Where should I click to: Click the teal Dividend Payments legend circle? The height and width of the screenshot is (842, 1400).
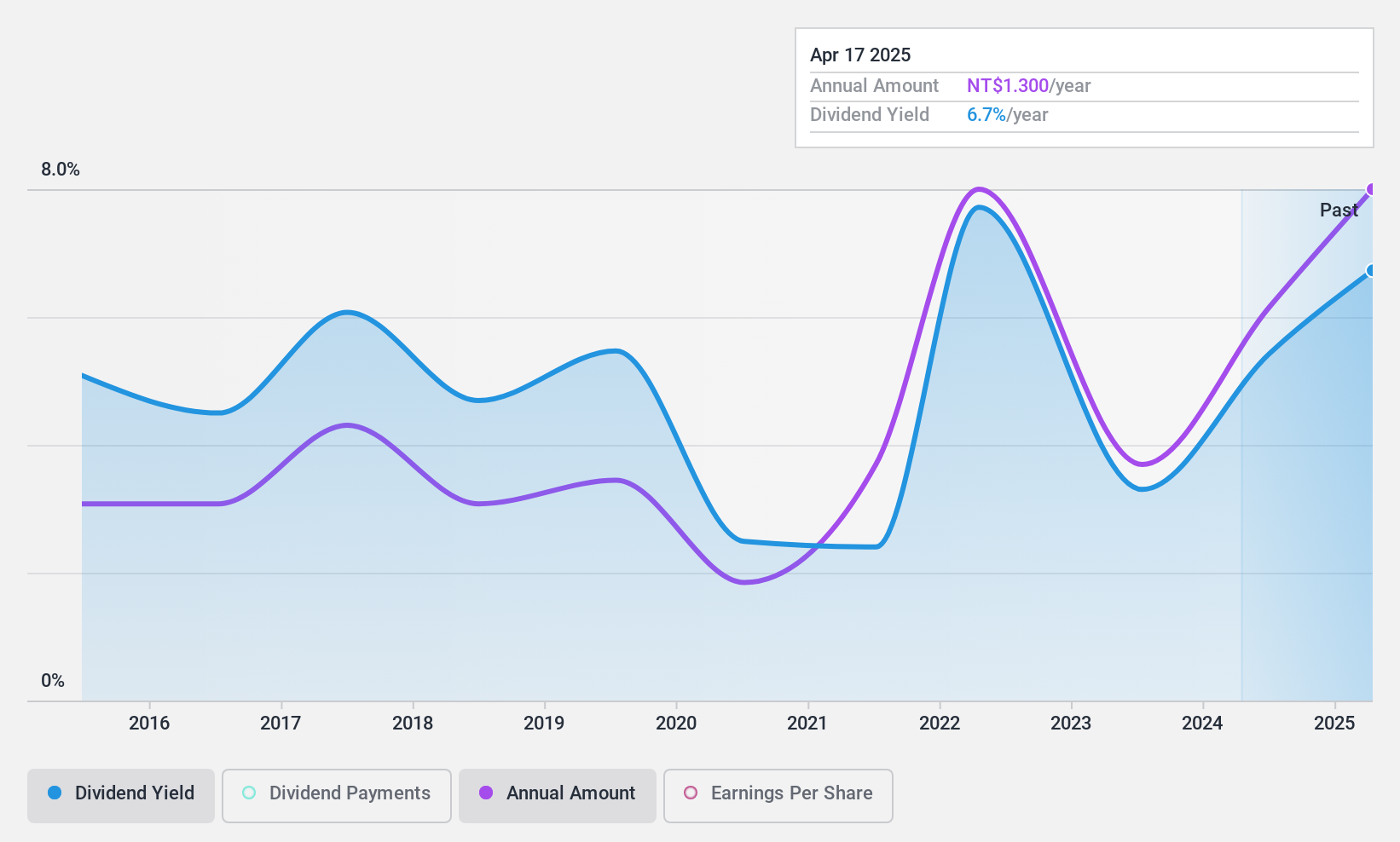coord(249,793)
